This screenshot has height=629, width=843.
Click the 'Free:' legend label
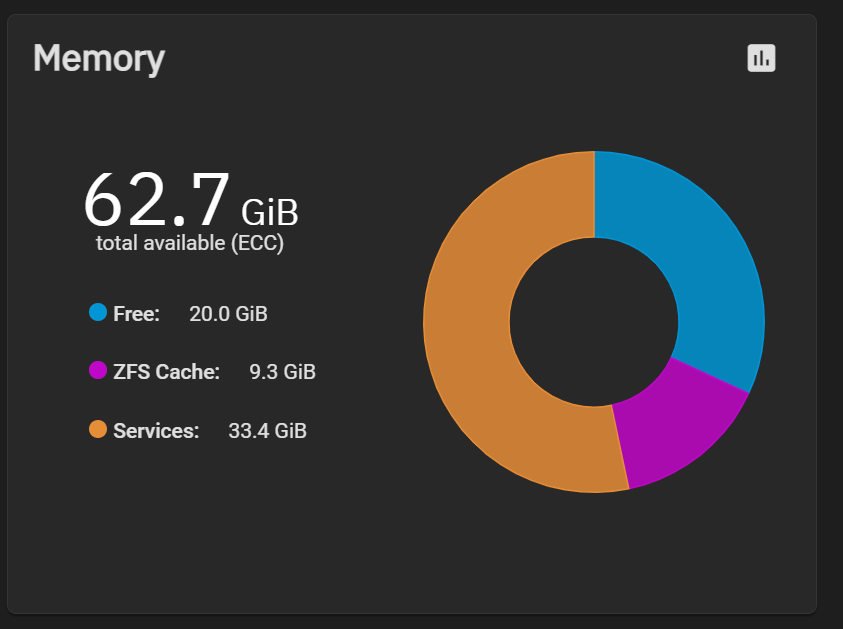pyautogui.click(x=137, y=313)
